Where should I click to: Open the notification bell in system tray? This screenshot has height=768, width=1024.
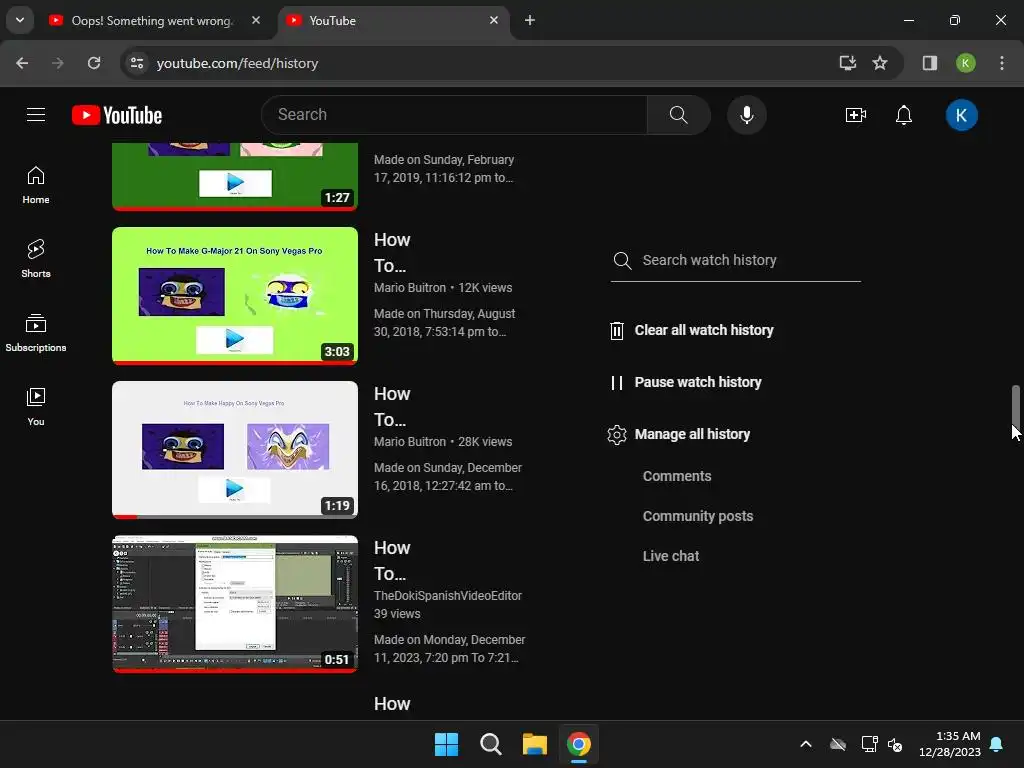(997, 744)
